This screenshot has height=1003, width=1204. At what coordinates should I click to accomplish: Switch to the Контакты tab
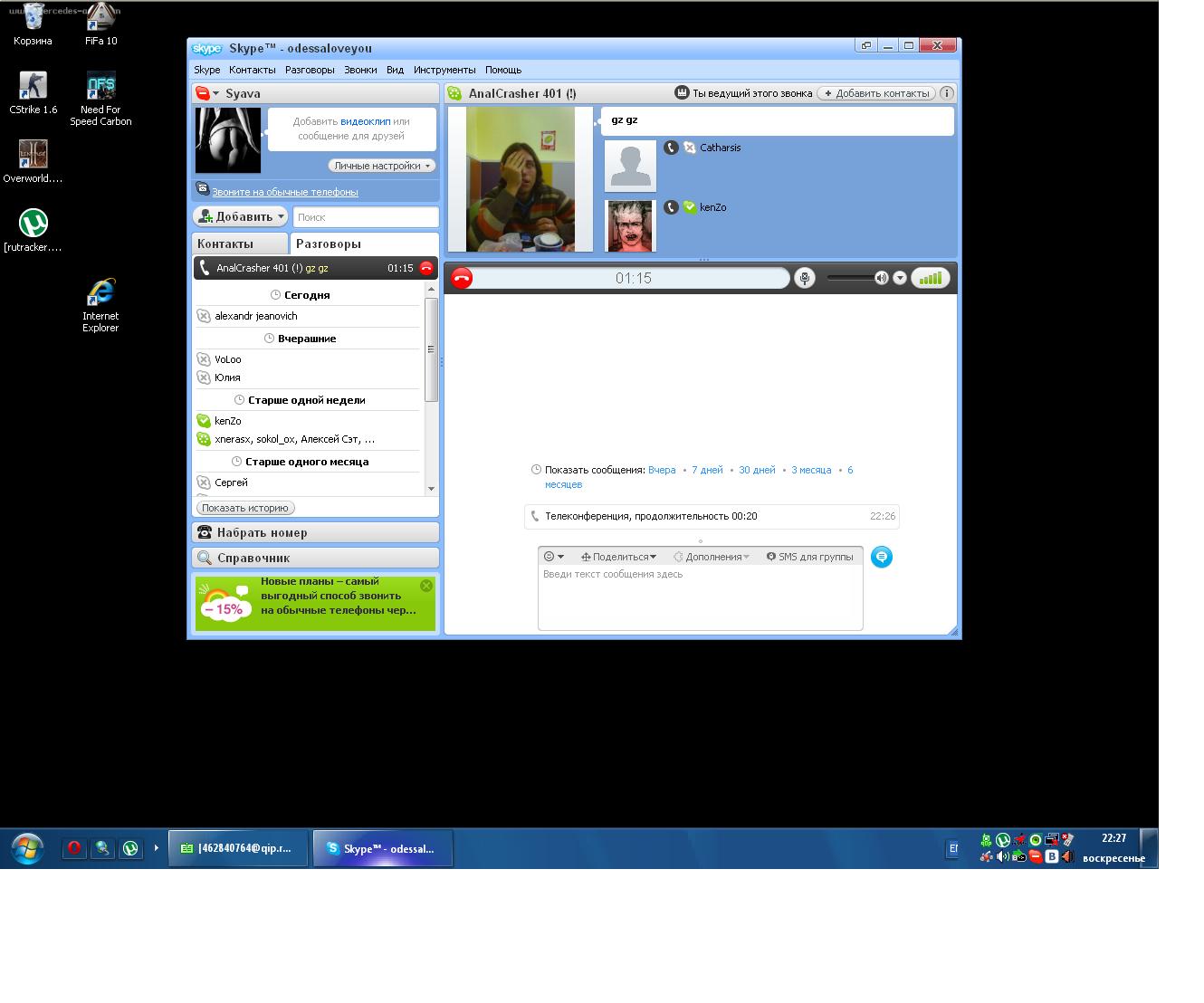(240, 244)
